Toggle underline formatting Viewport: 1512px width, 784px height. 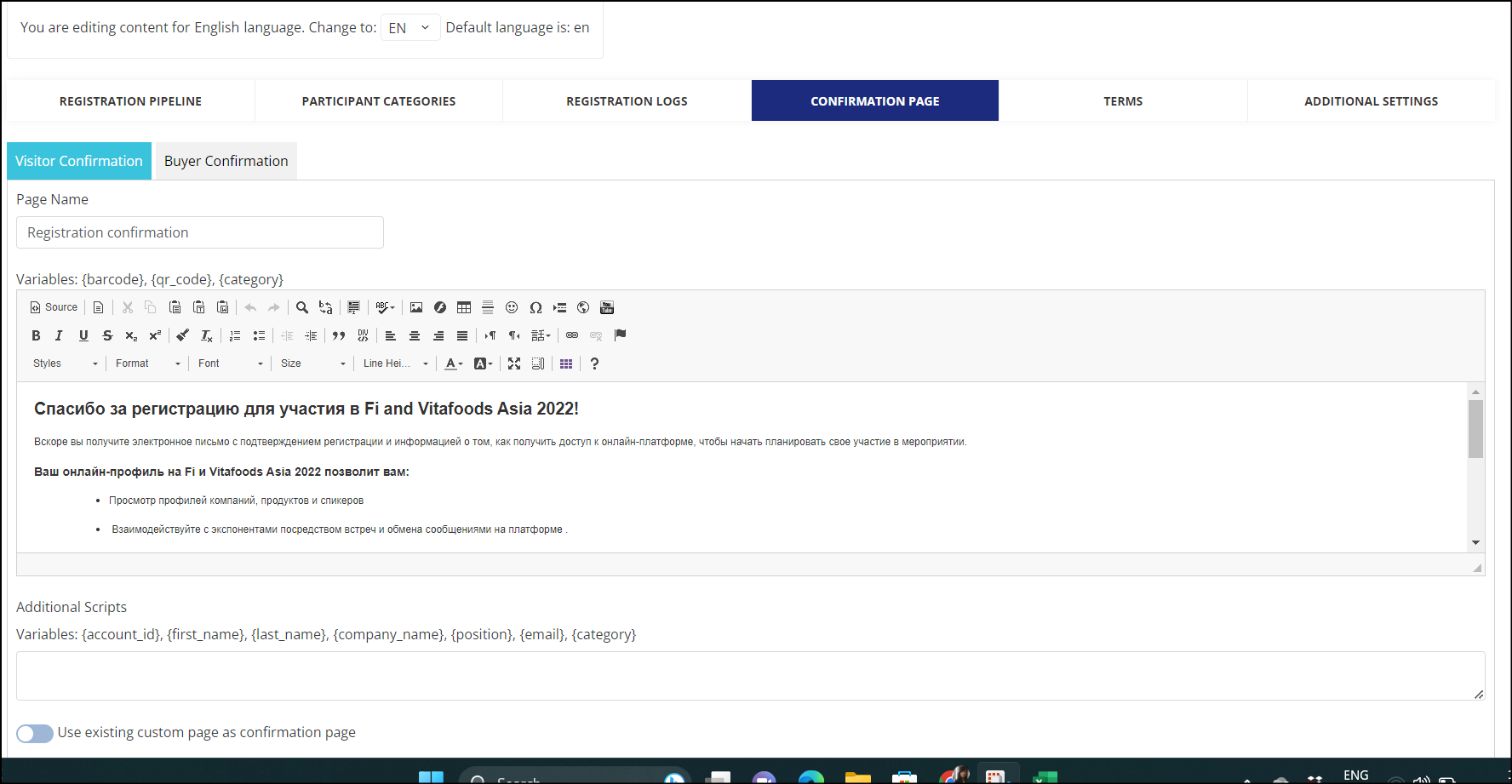pos(83,335)
